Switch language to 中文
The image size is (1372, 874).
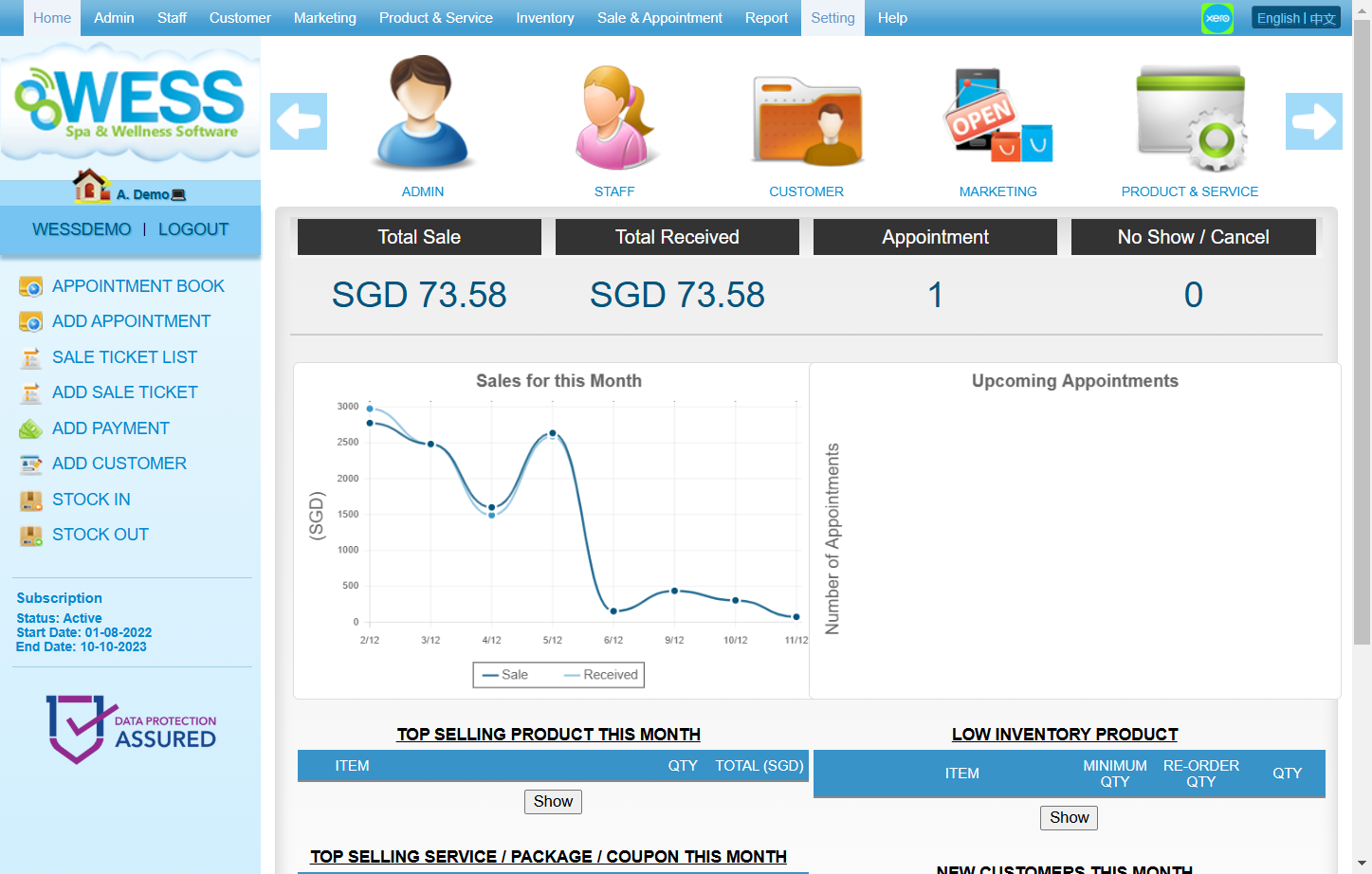point(1324,19)
